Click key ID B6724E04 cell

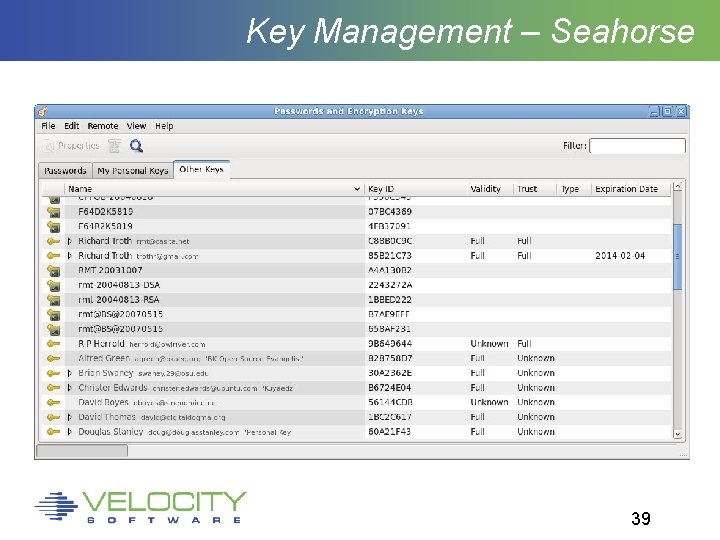(x=390, y=388)
